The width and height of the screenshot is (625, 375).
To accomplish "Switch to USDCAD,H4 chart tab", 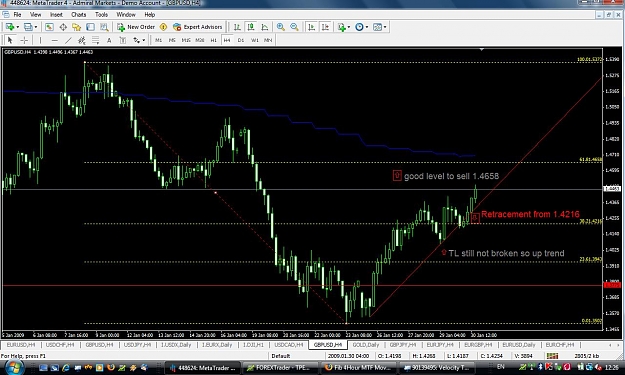I will pos(289,345).
